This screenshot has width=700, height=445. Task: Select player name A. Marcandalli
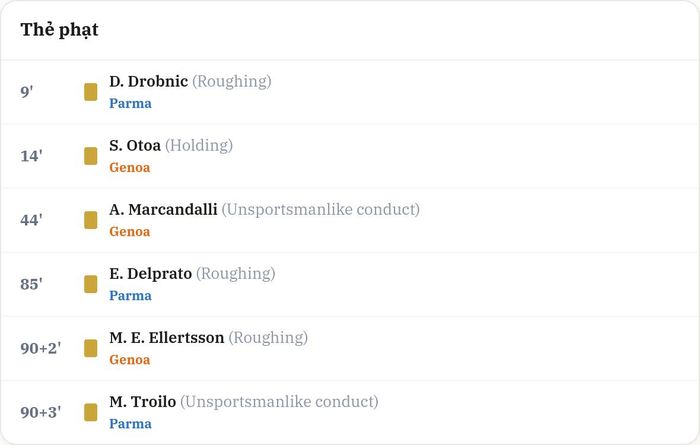coord(163,209)
